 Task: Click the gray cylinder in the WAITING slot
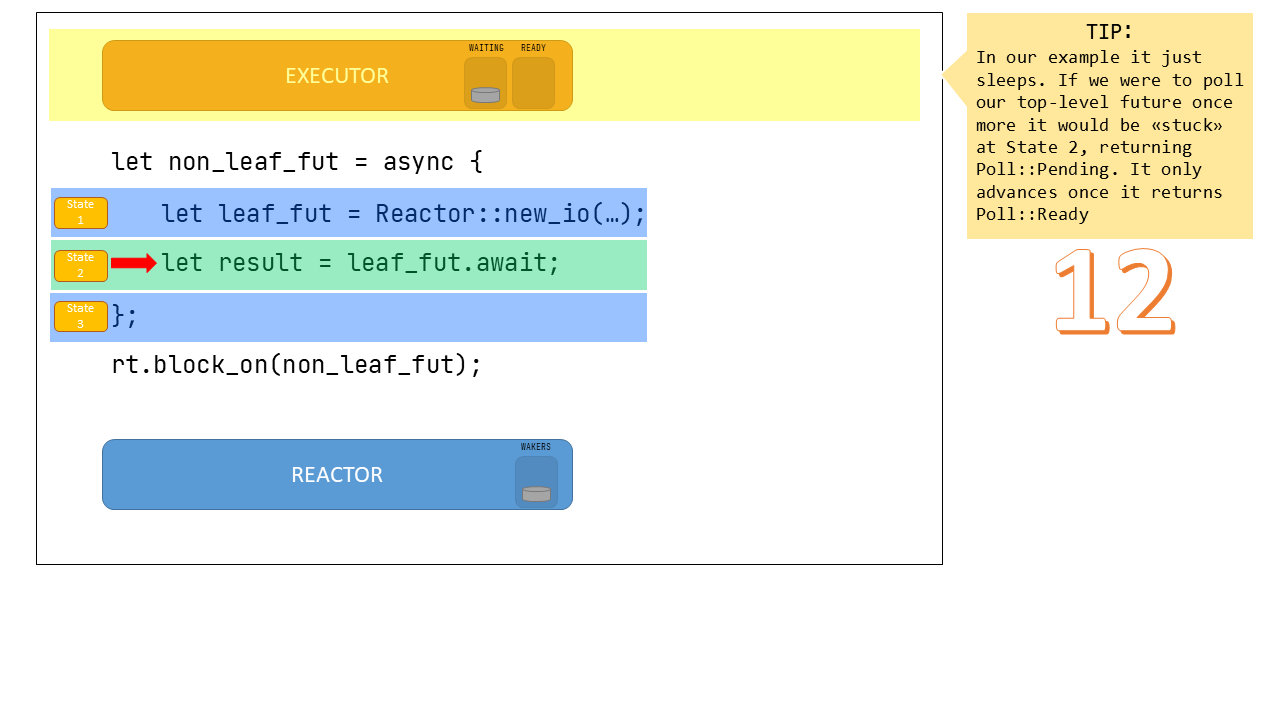click(x=485, y=95)
